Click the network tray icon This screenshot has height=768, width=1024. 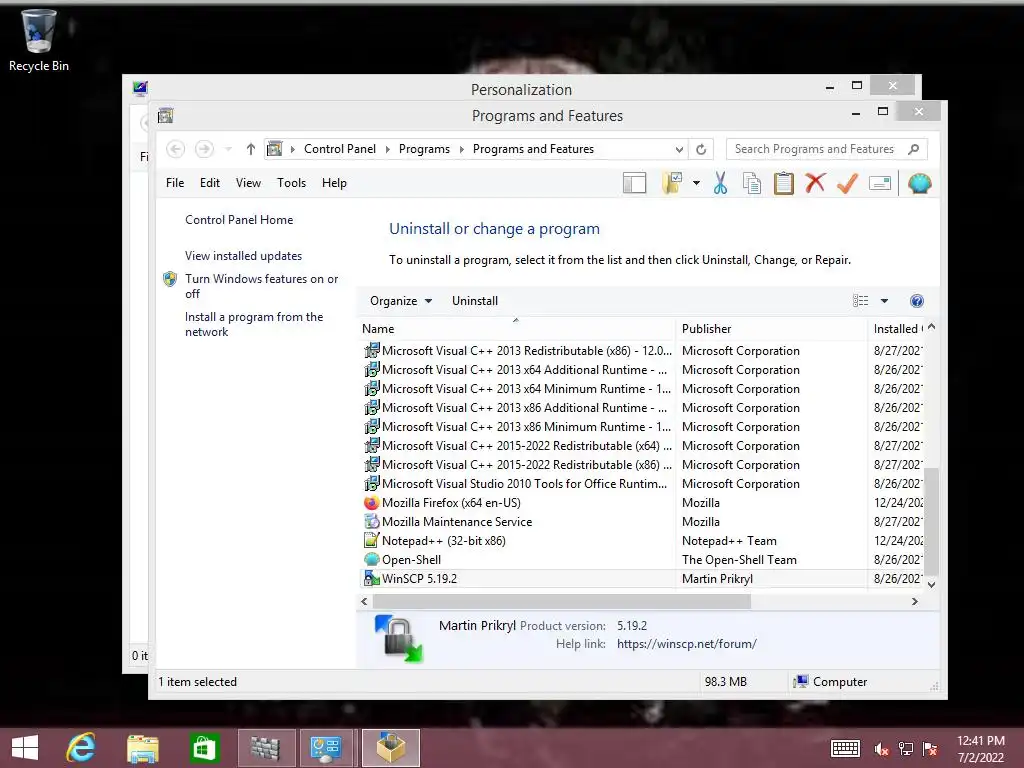point(906,748)
